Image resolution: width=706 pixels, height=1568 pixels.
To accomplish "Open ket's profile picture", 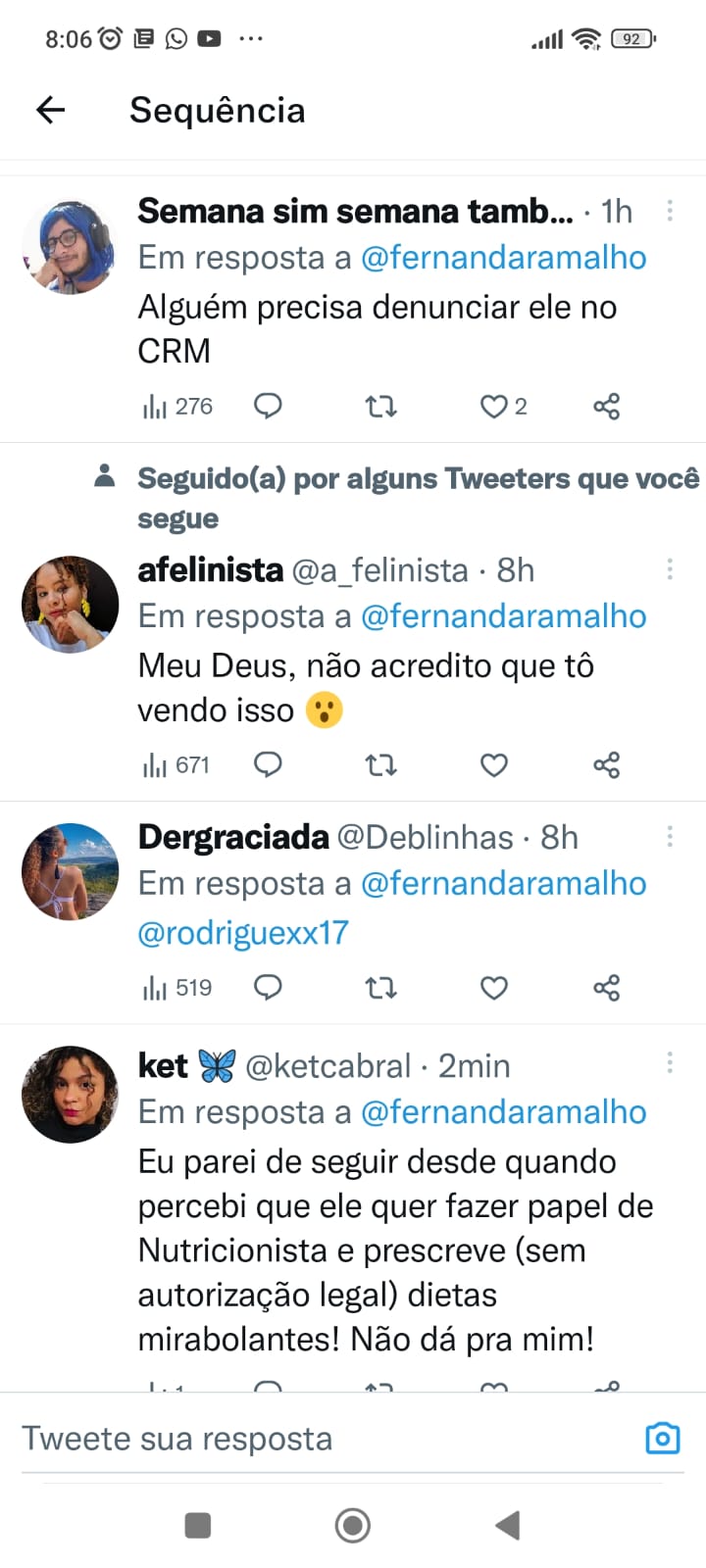I will click(x=70, y=1094).
